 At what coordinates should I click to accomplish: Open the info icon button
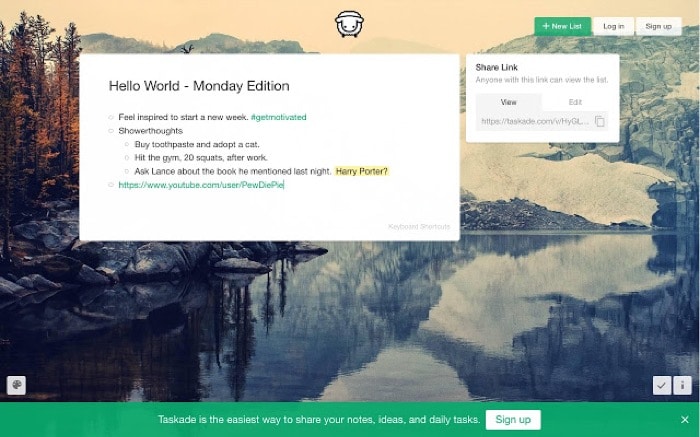pos(683,385)
